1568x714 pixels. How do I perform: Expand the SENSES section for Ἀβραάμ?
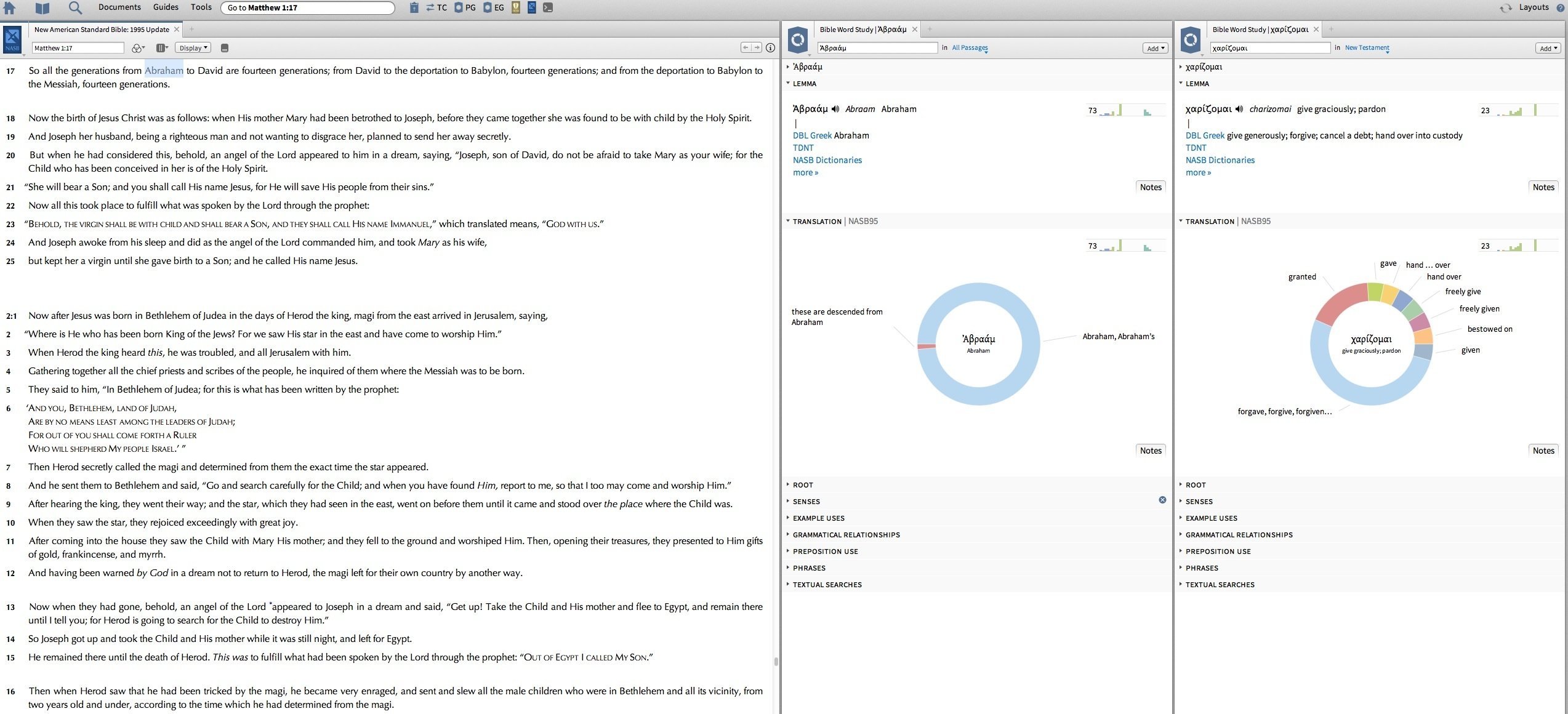click(x=806, y=502)
